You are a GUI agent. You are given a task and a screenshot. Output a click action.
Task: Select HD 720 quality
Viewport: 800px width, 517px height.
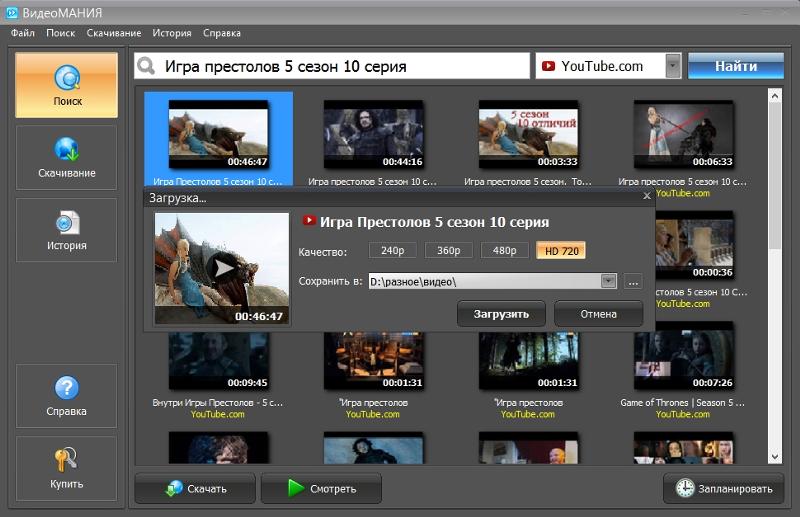561,251
